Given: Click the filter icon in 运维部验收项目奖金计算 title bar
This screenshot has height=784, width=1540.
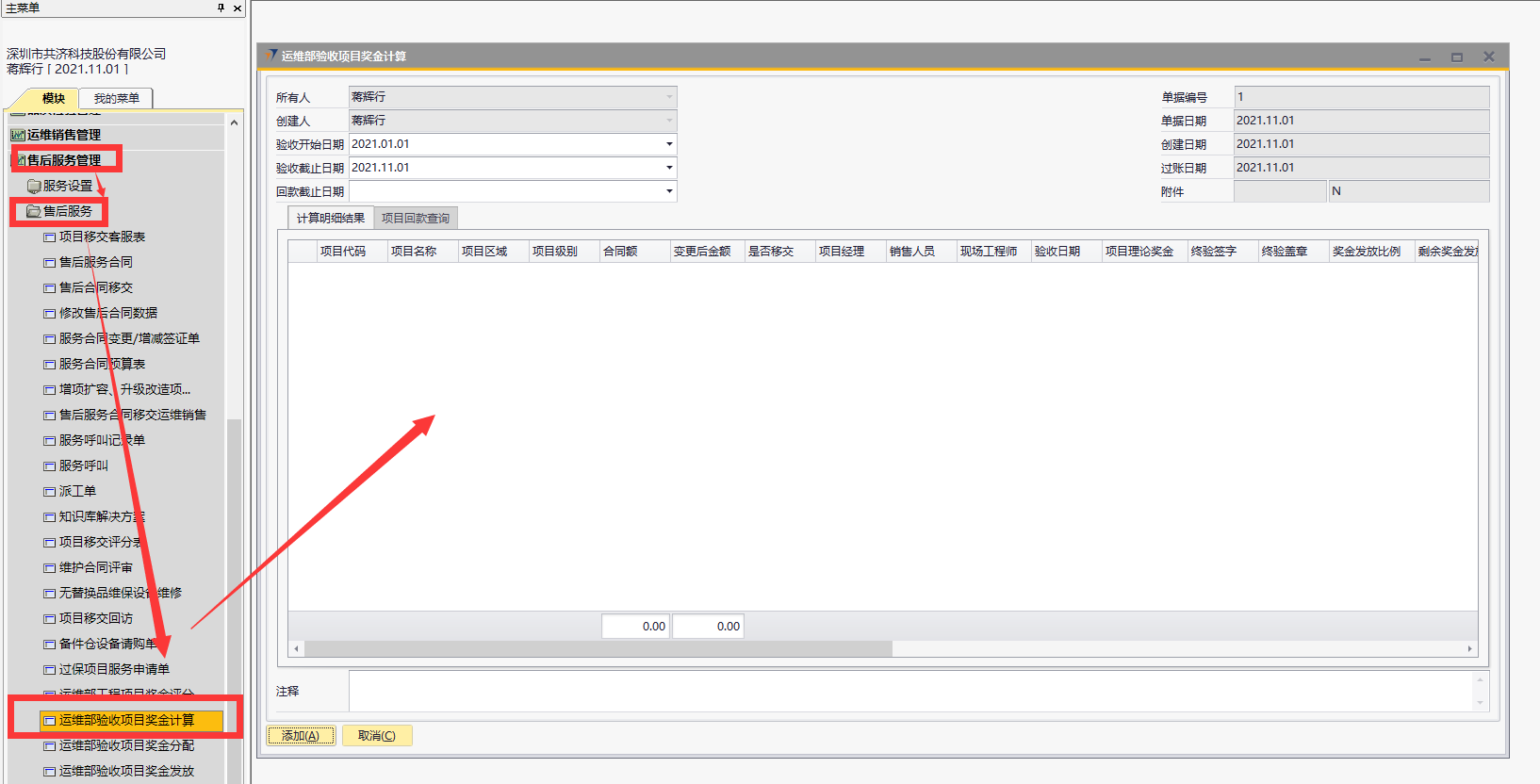Looking at the screenshot, I should point(272,56).
